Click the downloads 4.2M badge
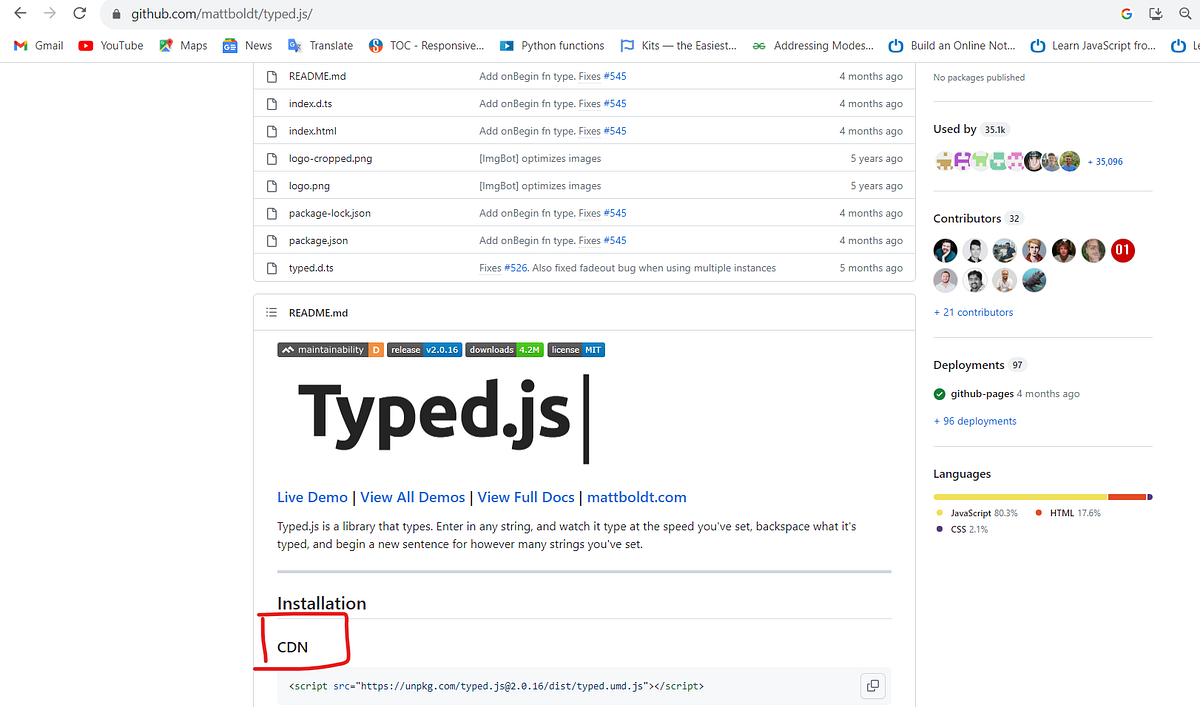 [504, 349]
